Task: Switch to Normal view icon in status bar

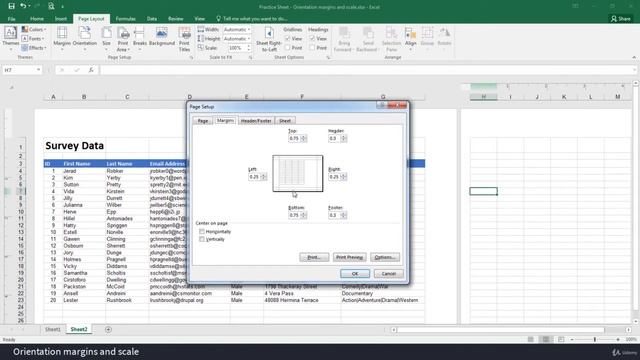Action: click(x=531, y=339)
